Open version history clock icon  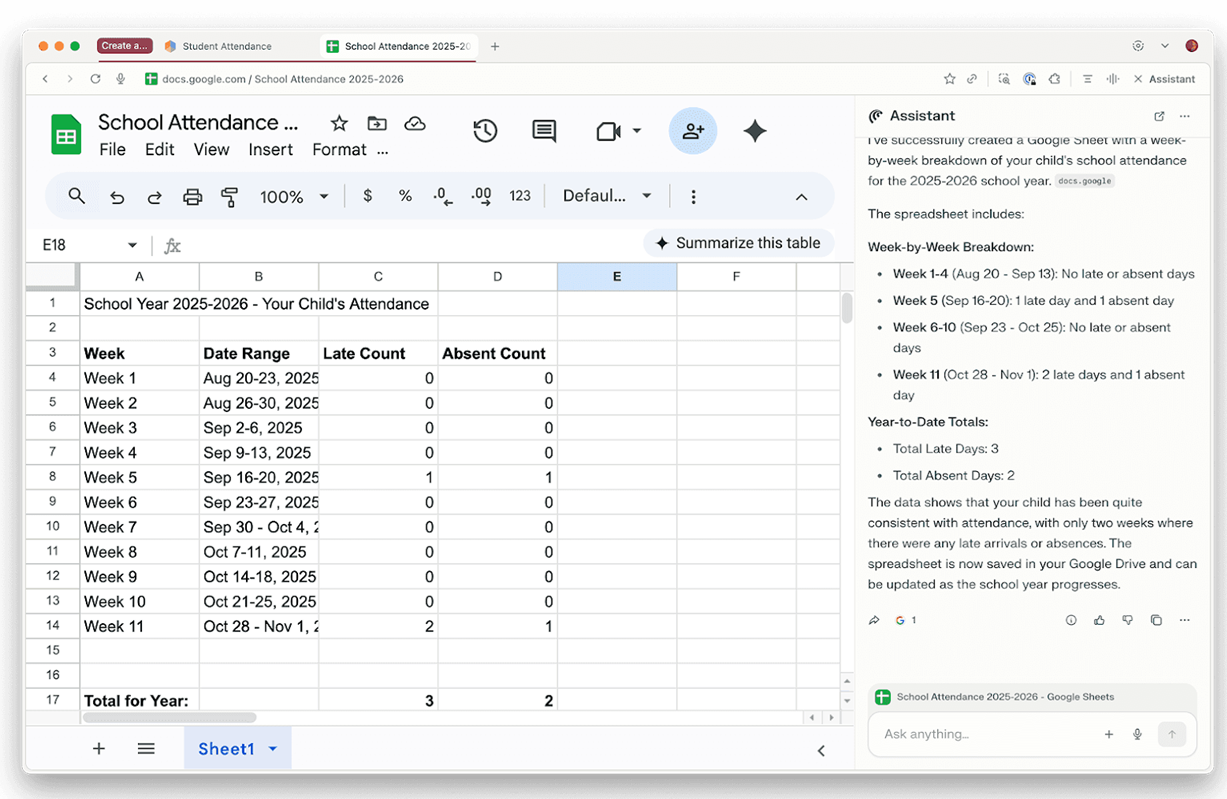[485, 131]
